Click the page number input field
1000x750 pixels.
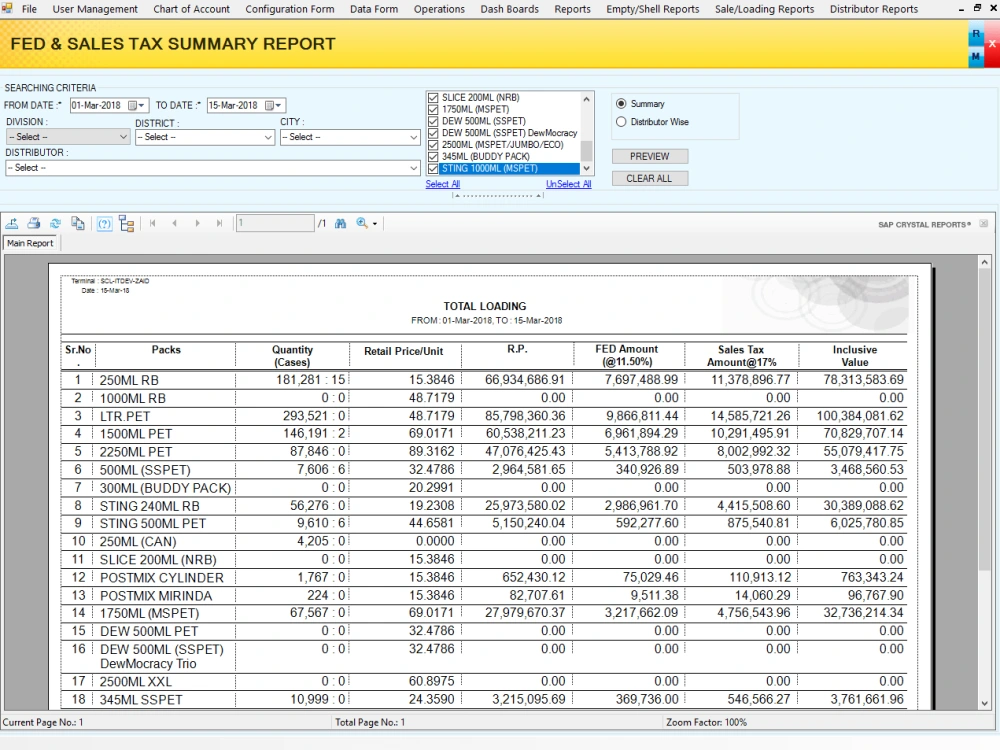pos(275,223)
